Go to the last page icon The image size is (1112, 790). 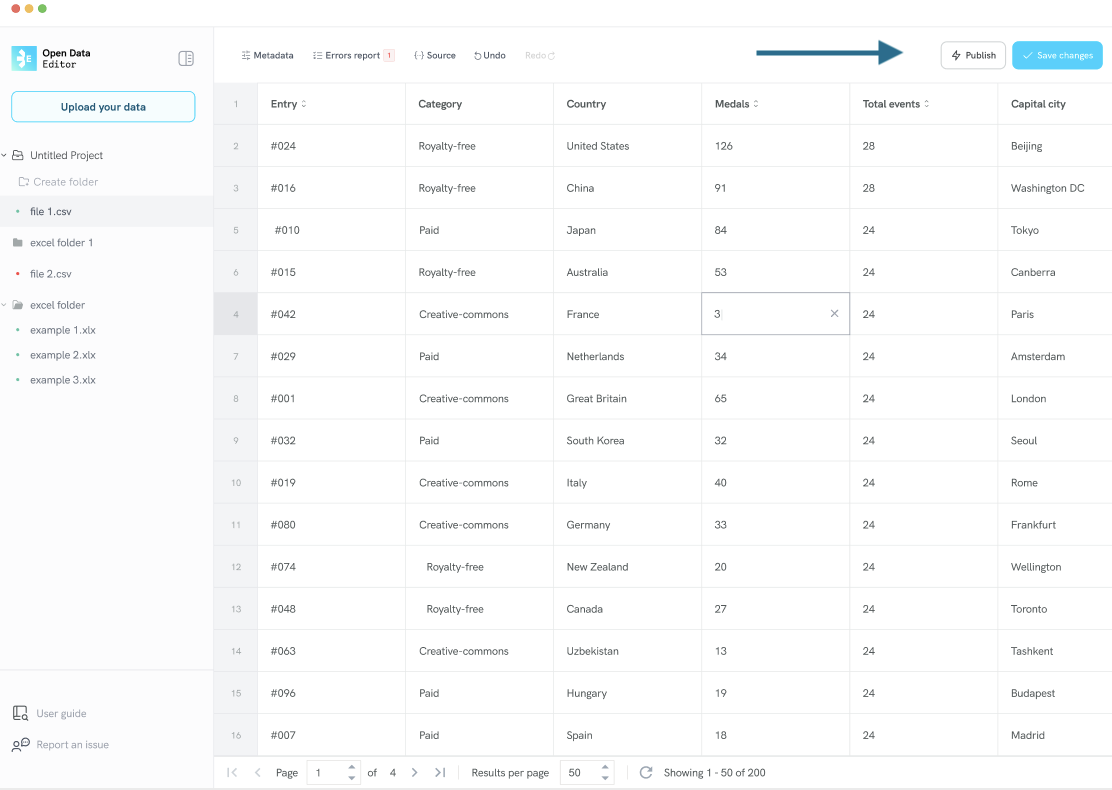tap(439, 772)
